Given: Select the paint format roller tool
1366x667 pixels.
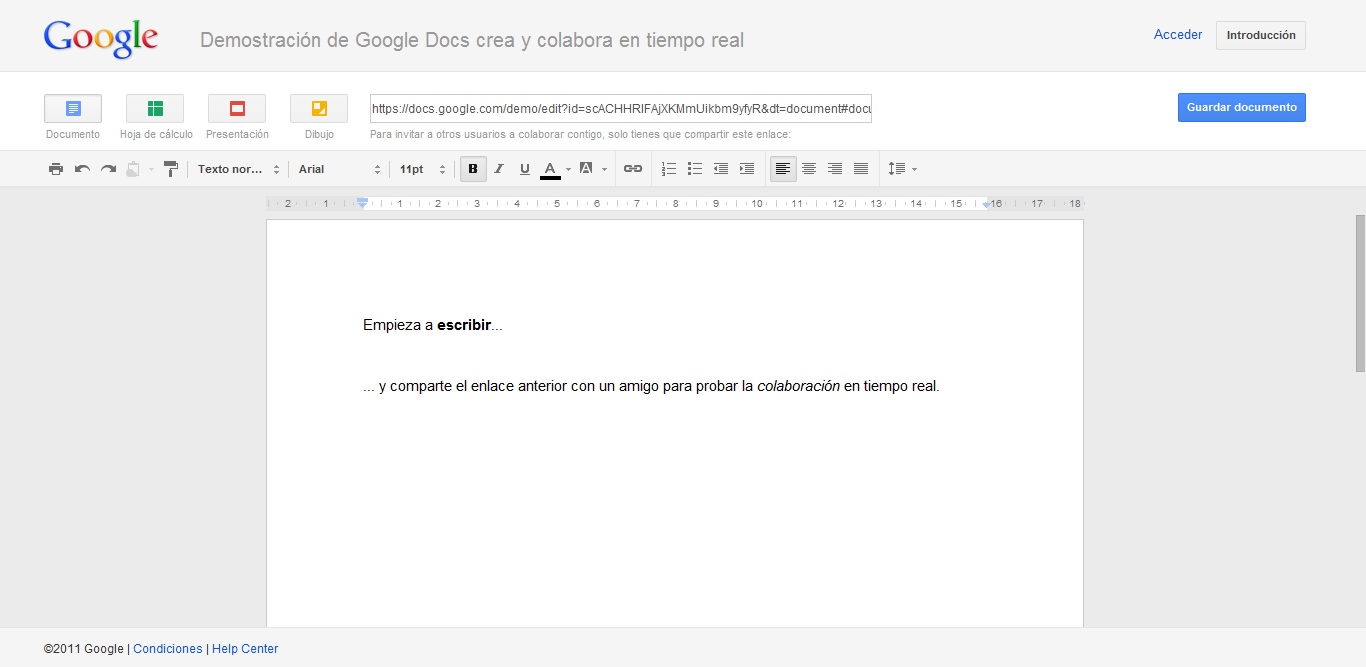Looking at the screenshot, I should pyautogui.click(x=170, y=169).
